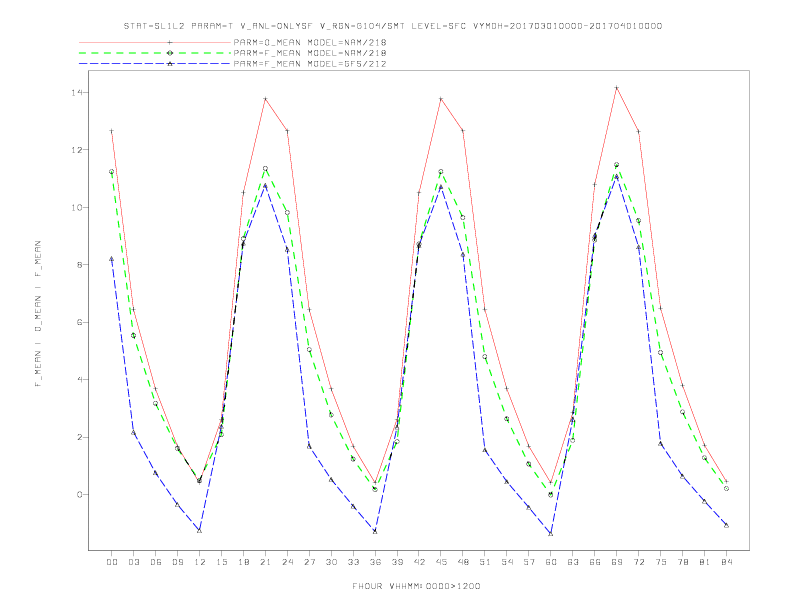
Task: Click x-axis tick label 00
Action: click(x=112, y=562)
